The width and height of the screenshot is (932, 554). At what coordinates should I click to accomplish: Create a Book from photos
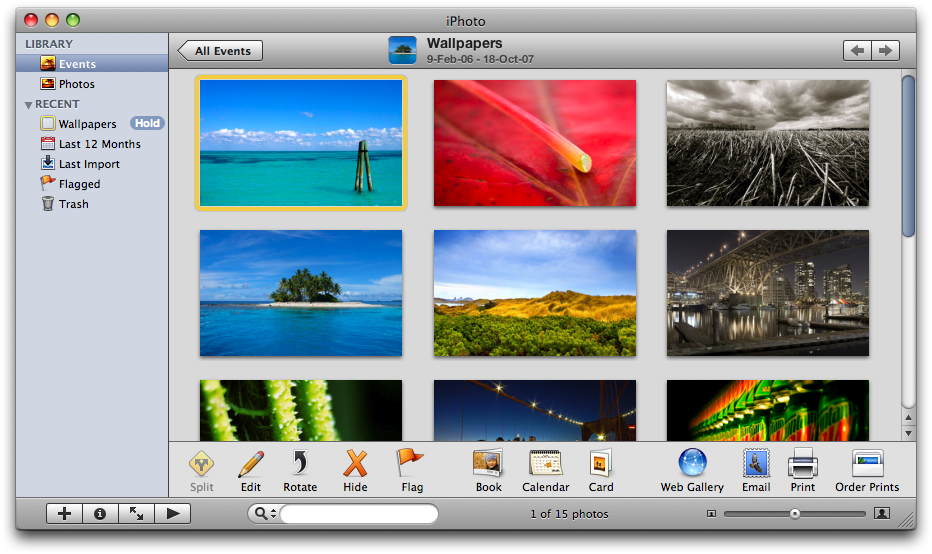point(488,464)
